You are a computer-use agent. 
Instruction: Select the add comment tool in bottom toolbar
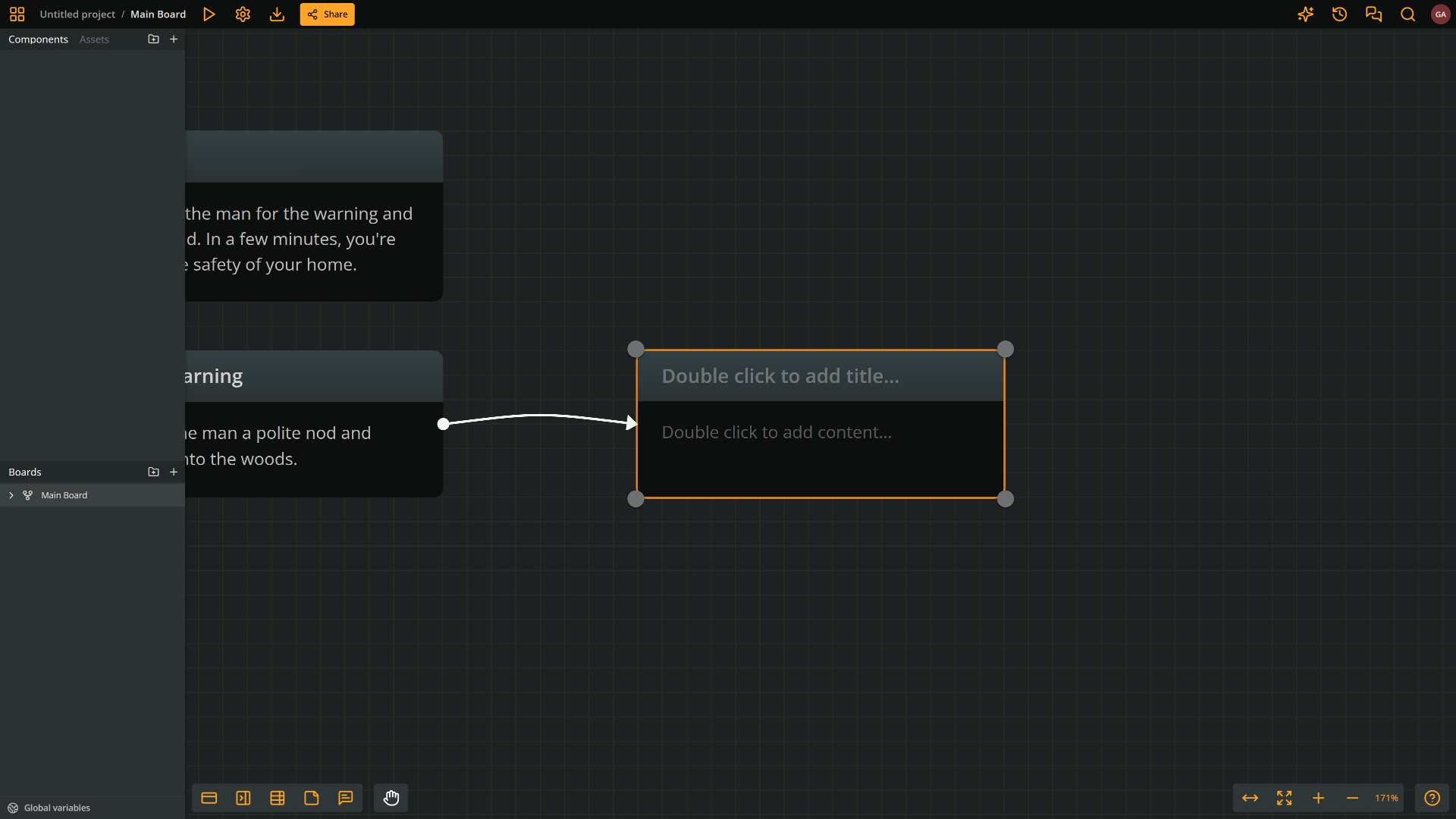tap(346, 798)
